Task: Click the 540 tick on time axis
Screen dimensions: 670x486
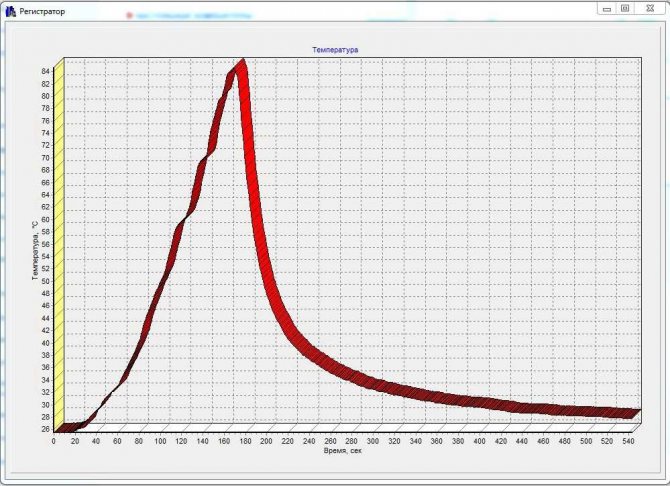Action: pos(628,440)
